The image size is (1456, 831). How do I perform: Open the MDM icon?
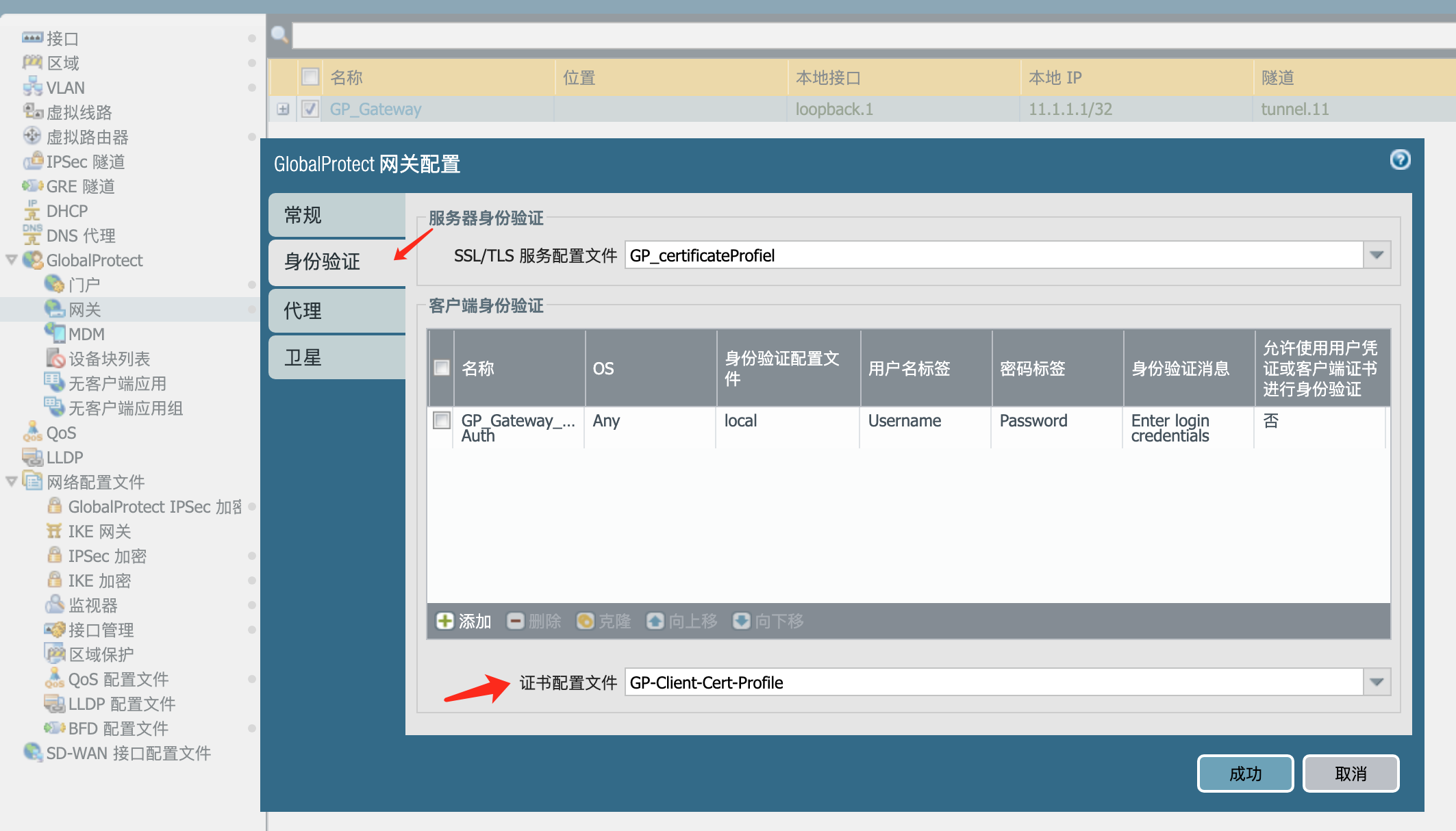click(x=54, y=333)
